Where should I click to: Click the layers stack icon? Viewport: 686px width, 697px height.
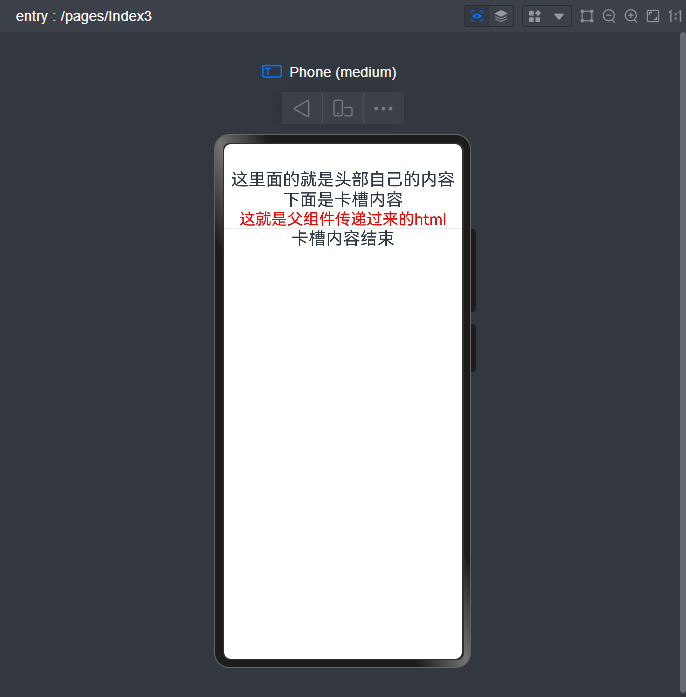point(501,16)
